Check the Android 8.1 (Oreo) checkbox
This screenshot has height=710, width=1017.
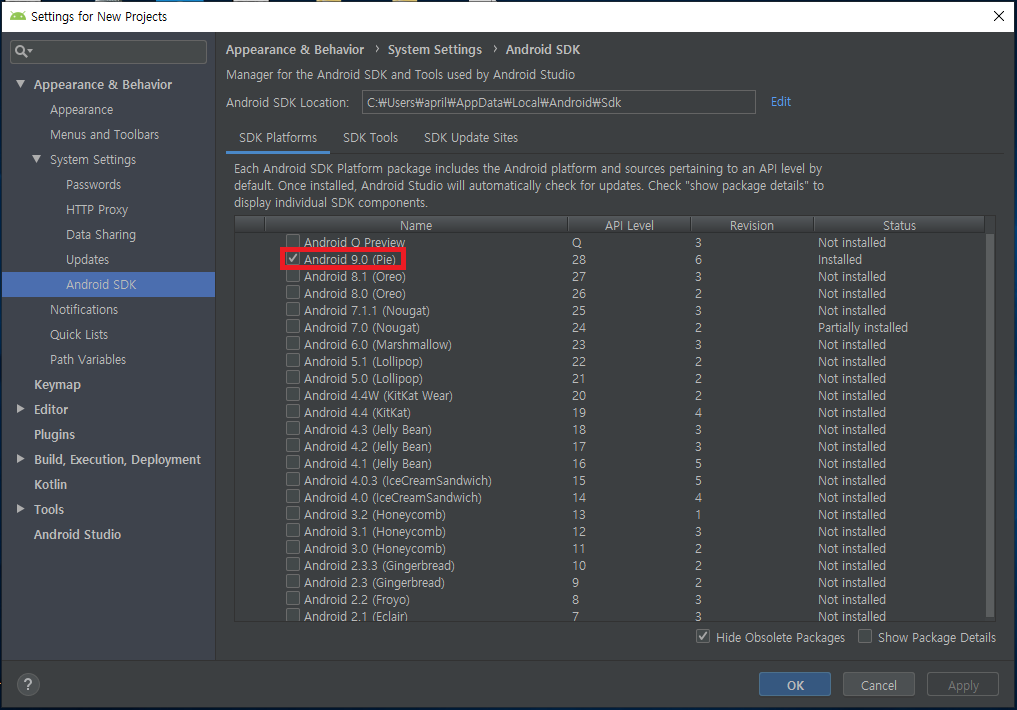coord(293,276)
